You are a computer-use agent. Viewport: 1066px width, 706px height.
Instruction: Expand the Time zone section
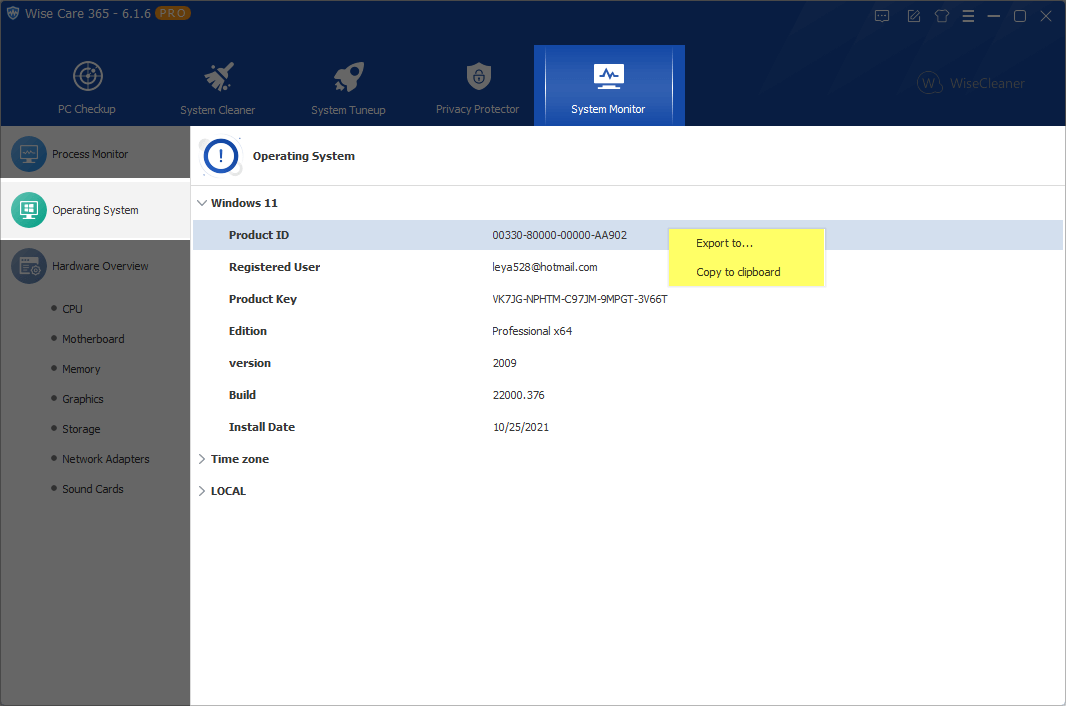202,459
